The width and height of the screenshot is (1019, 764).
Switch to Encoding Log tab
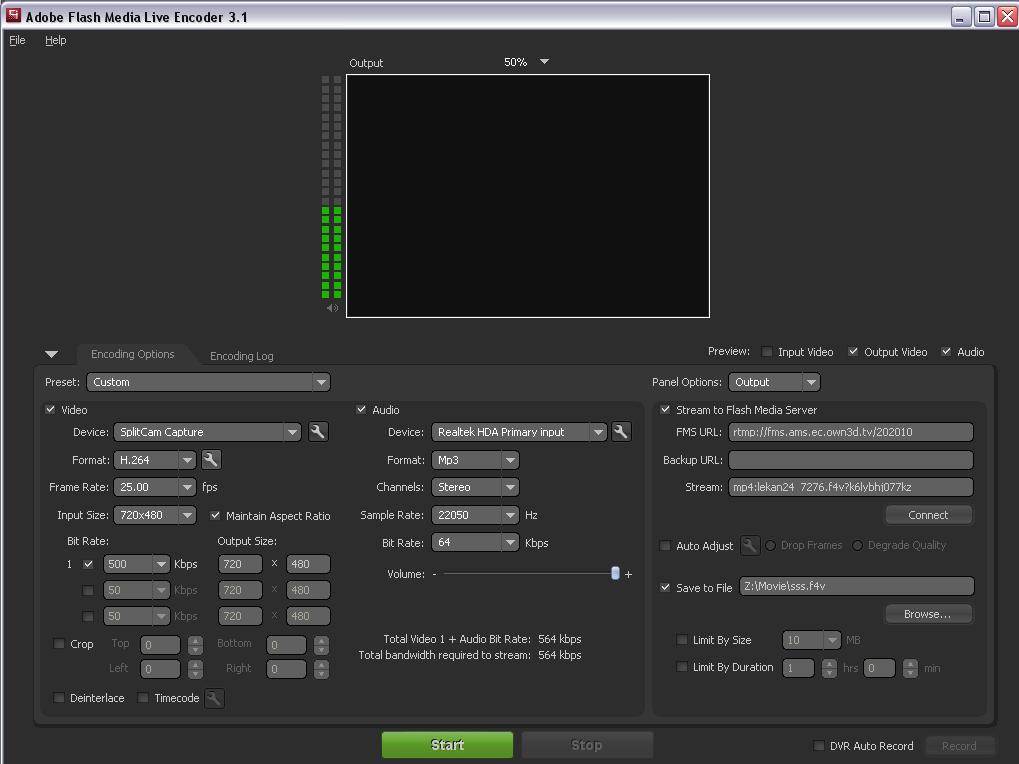241,356
